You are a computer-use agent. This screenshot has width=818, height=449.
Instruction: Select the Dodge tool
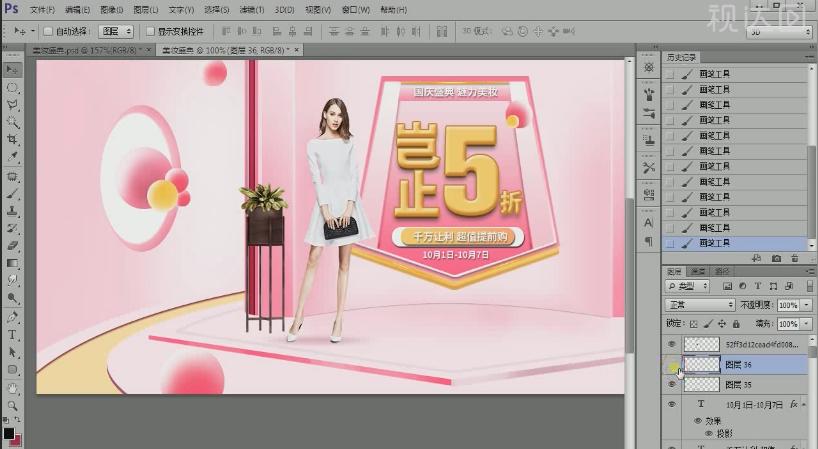12,298
